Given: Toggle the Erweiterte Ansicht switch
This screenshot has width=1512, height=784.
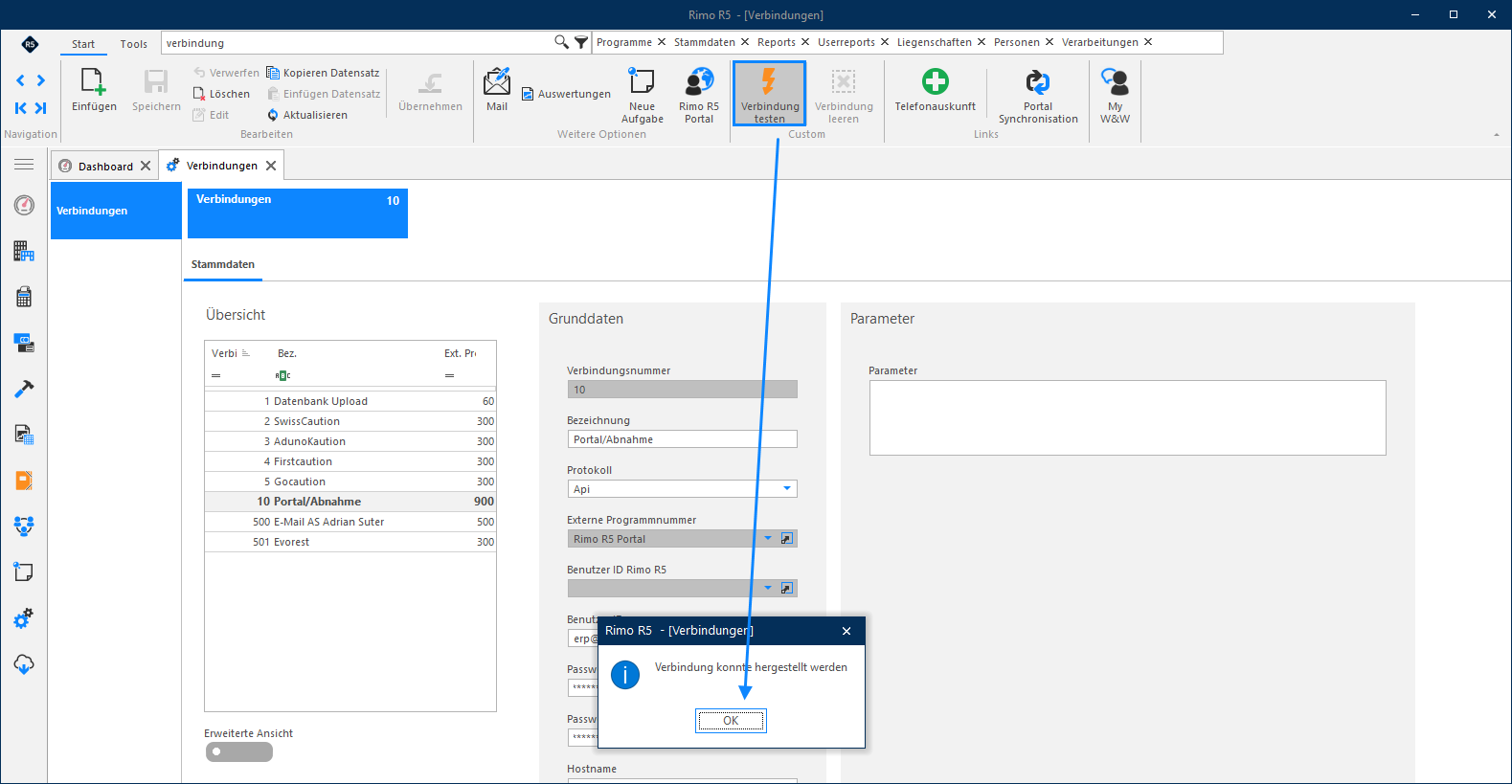Looking at the screenshot, I should coord(239,752).
